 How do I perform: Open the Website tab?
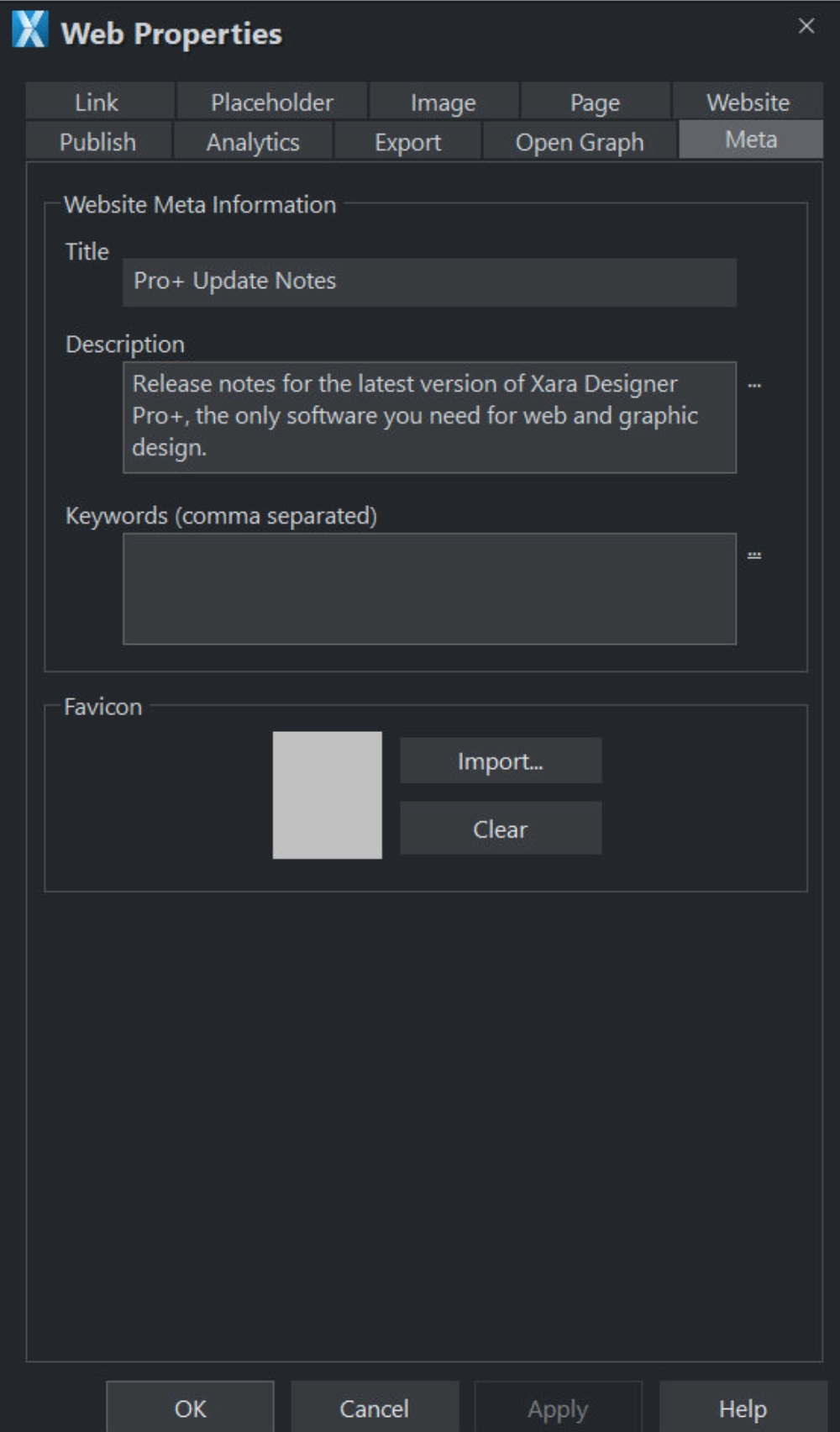[x=748, y=102]
